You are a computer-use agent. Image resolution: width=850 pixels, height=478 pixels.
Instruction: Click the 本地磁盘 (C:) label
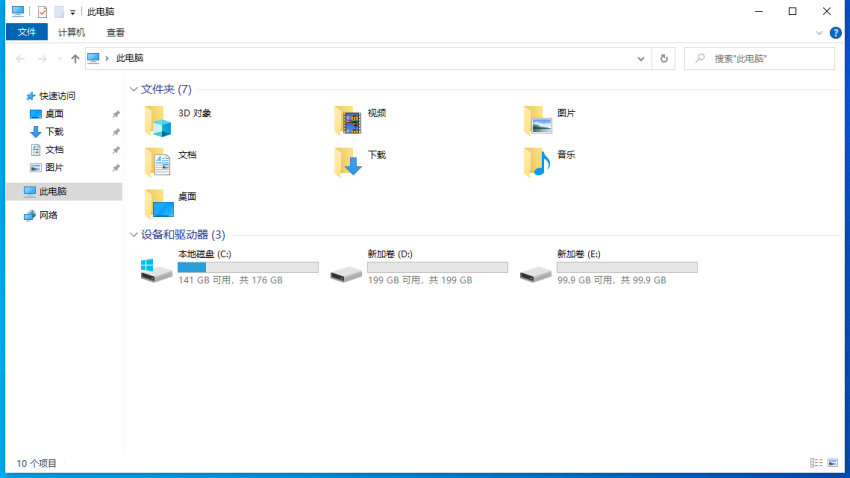click(x=205, y=254)
